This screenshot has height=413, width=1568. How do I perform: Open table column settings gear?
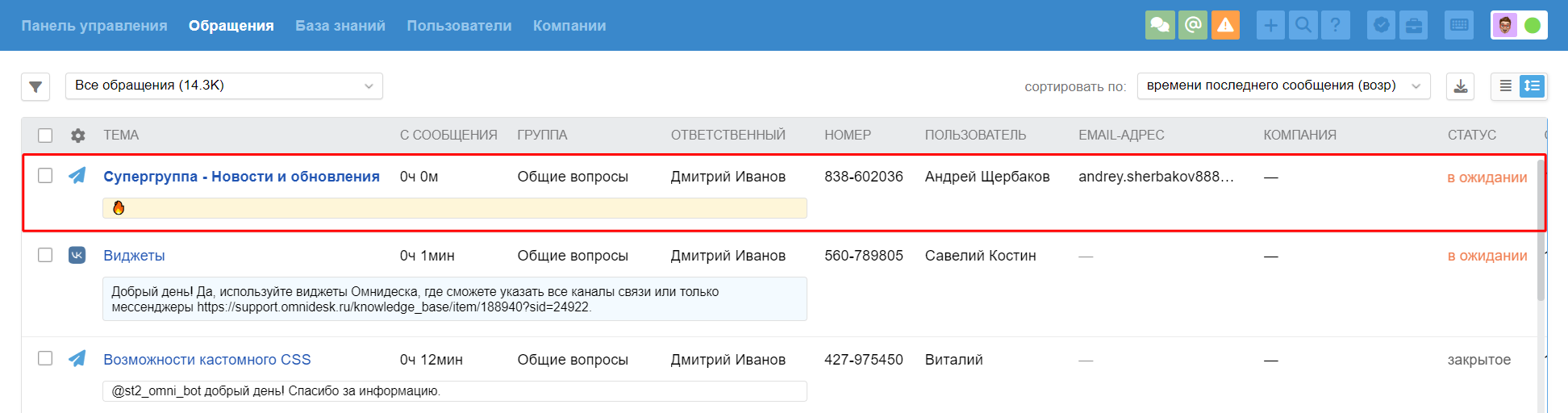[77, 136]
